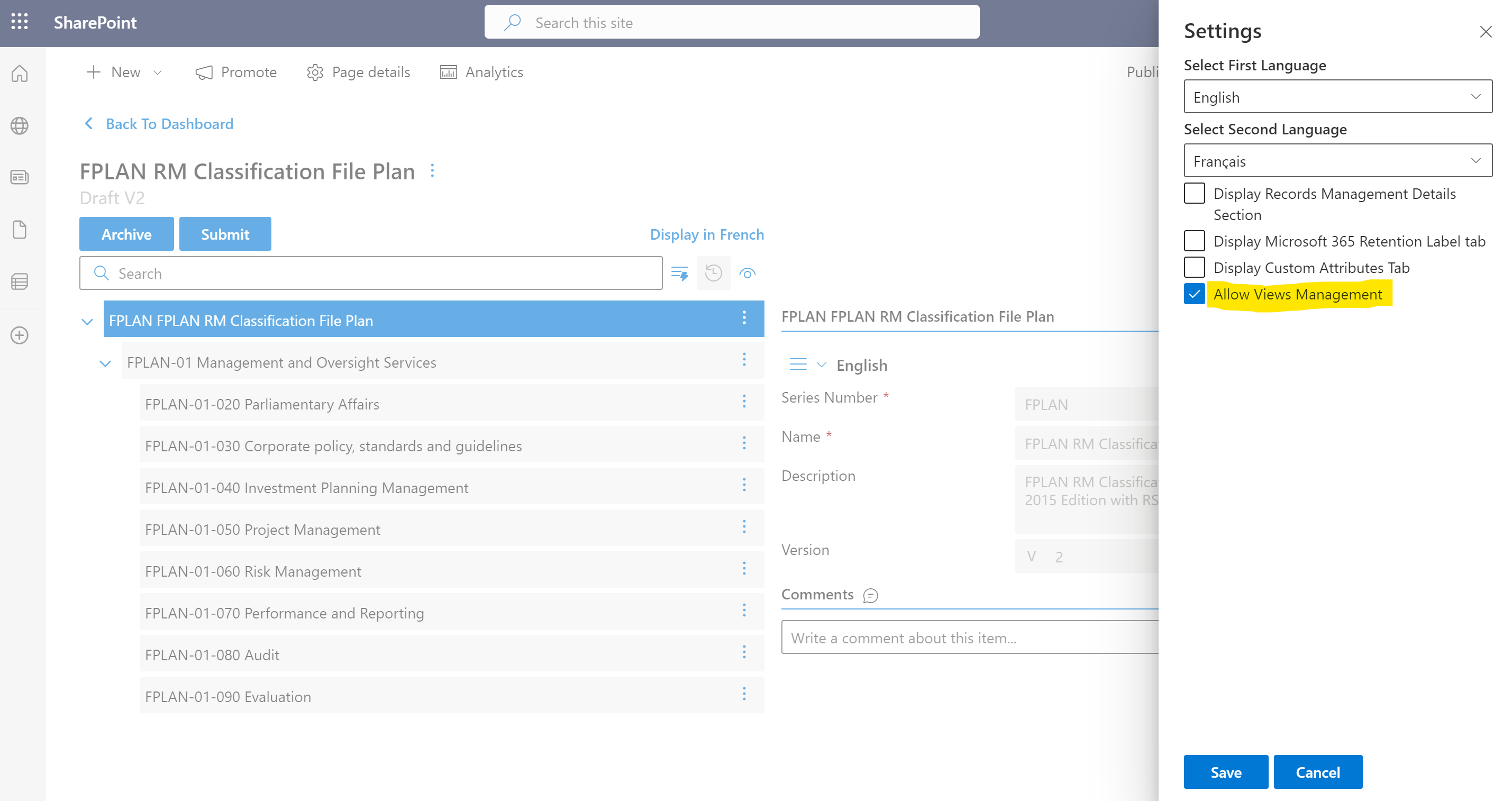Open the globe sites icon in the sidebar
The height and width of the screenshot is (801, 1512).
[x=20, y=125]
